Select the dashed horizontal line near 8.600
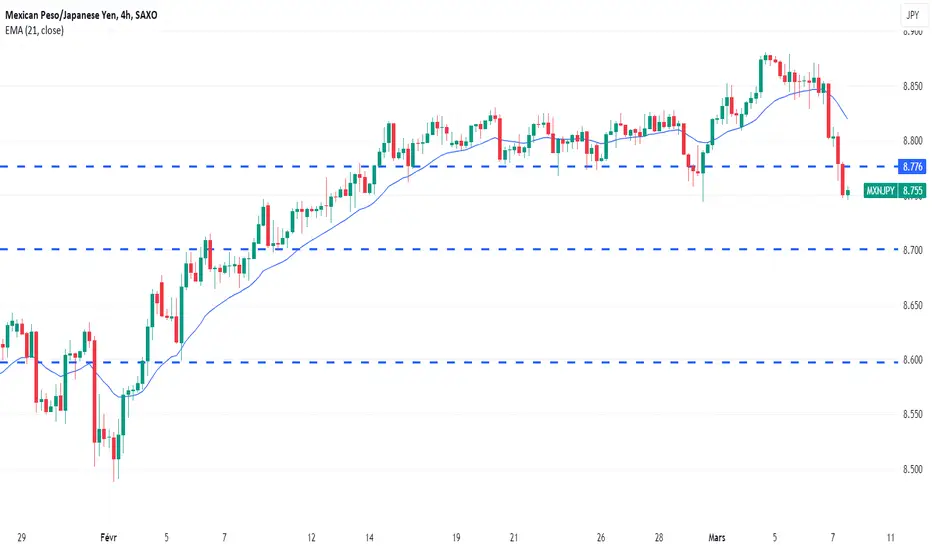 point(449,362)
